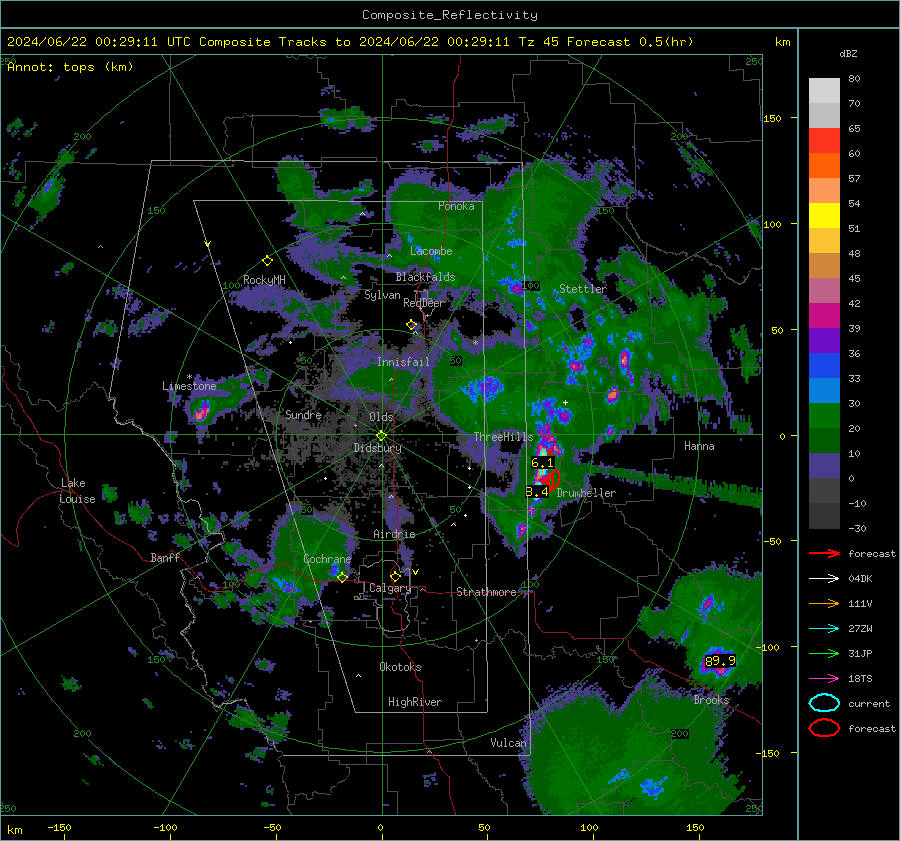
Task: Click the Airdrie city label
Action: [394, 534]
